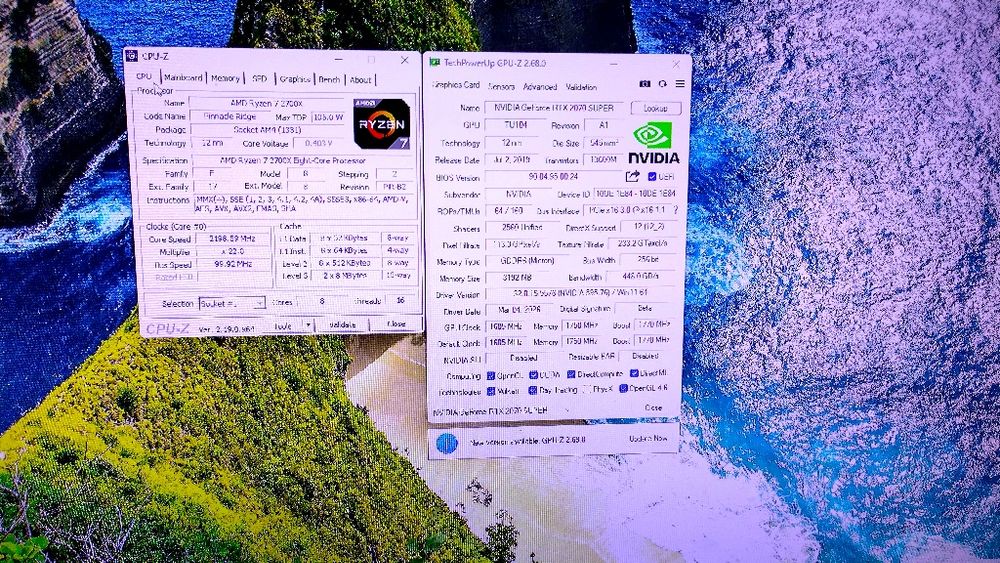
Task: Minimize the CPU-Z window
Action: (339, 59)
